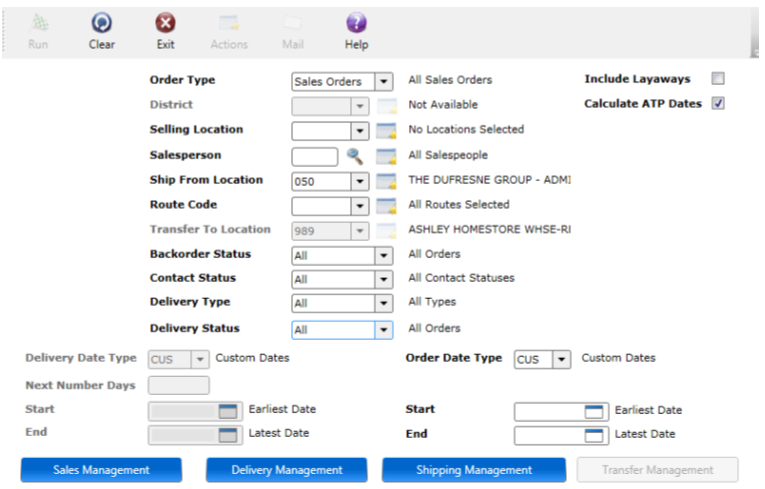Expand the Transfer To Location dropdown
This screenshot has width=765, height=489.
pos(360,231)
